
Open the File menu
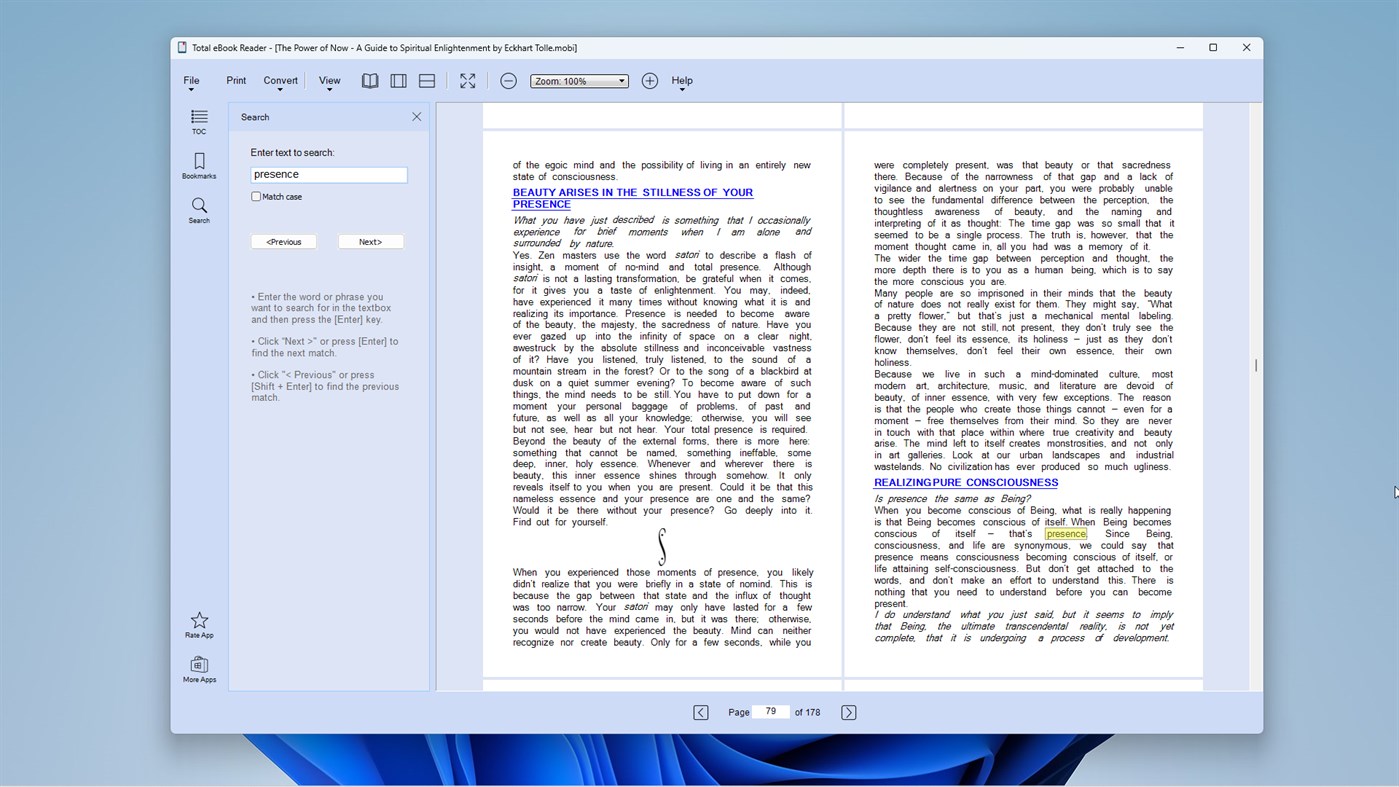[190, 80]
